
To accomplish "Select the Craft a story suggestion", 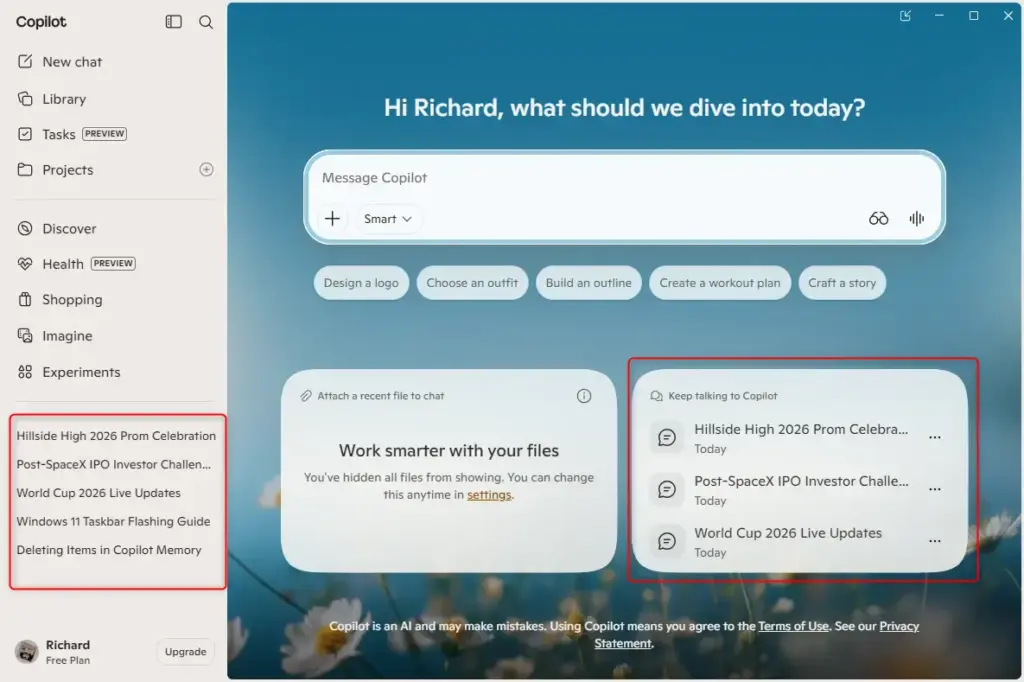I will [x=842, y=283].
